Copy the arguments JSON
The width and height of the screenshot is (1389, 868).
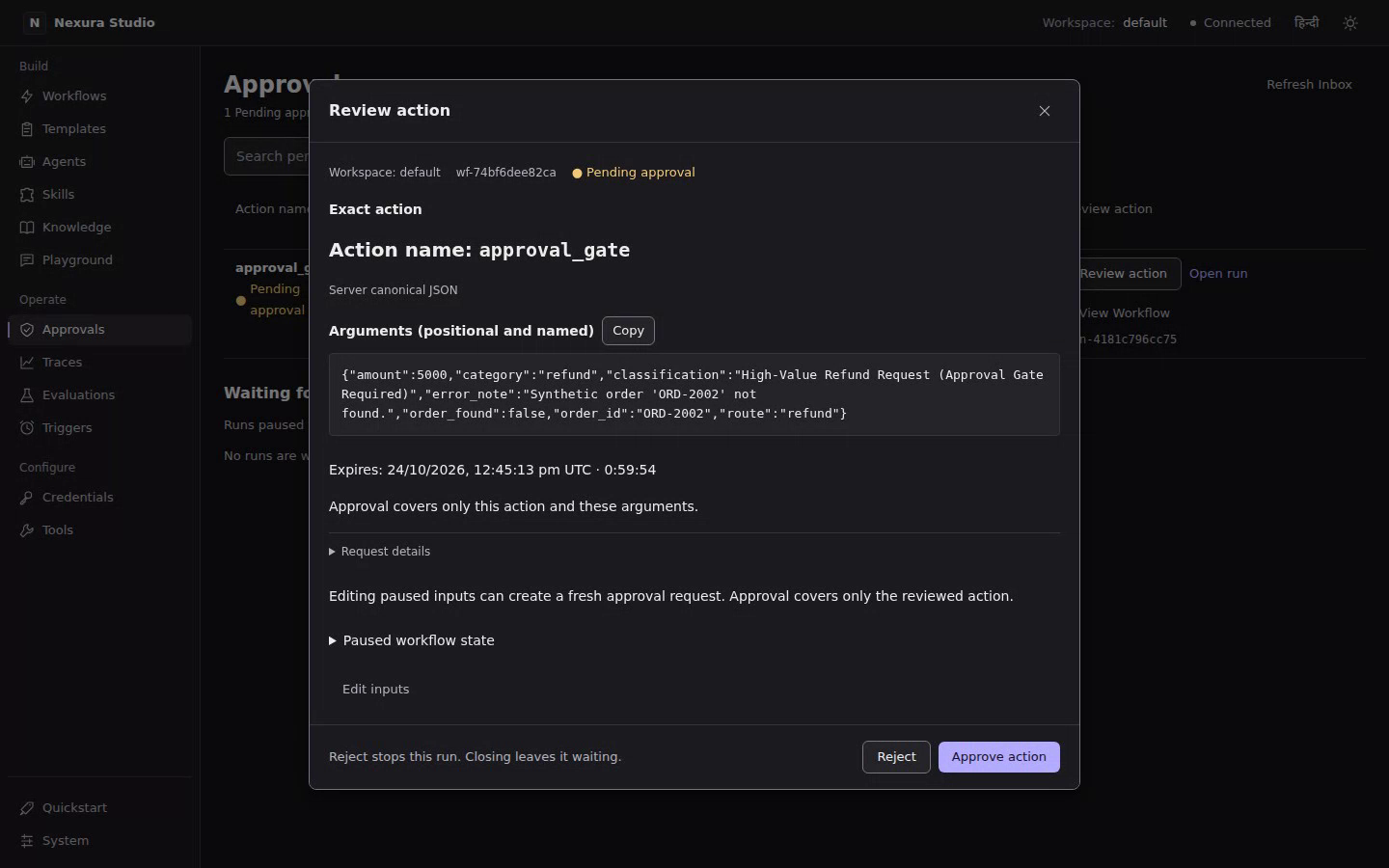click(628, 331)
